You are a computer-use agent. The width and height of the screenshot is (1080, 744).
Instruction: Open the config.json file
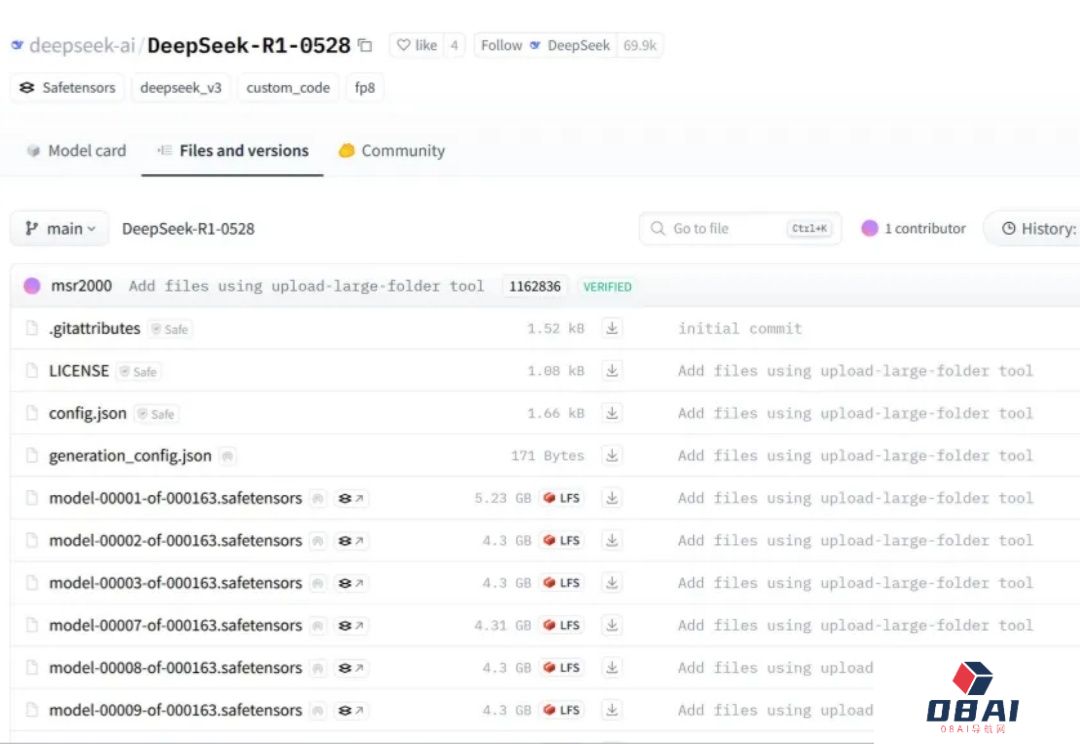[87, 413]
